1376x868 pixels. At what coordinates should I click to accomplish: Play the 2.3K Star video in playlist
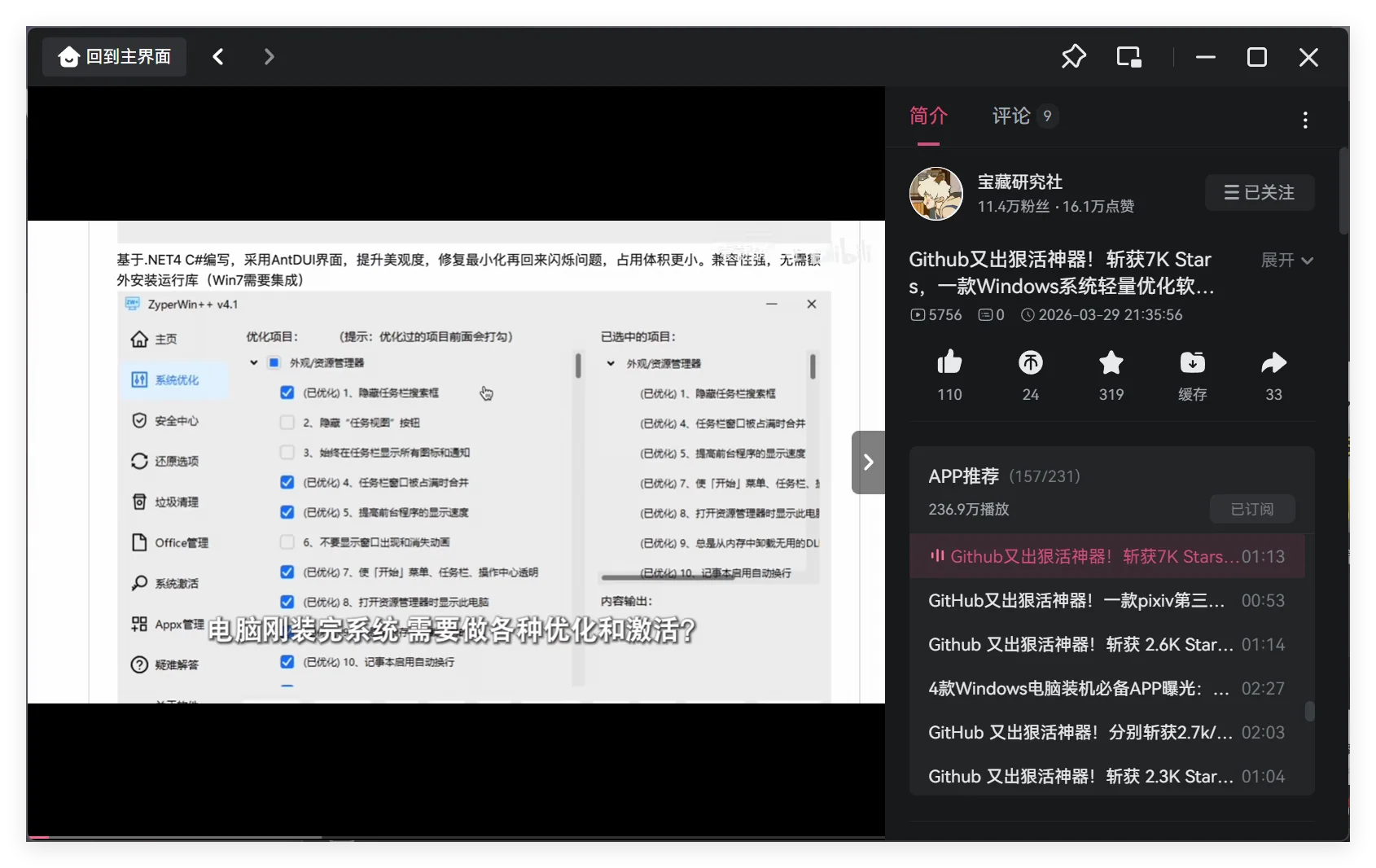click(x=1107, y=777)
